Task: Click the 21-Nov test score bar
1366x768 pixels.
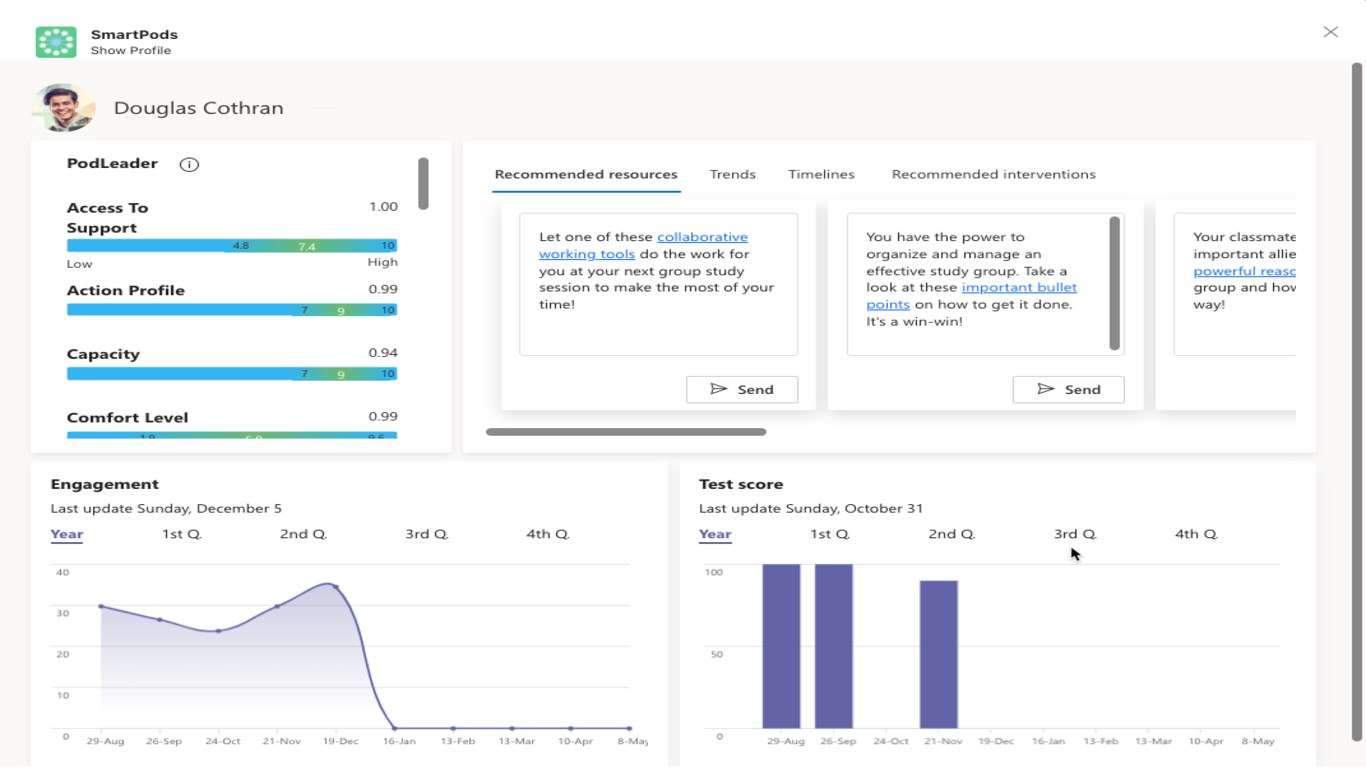Action: [x=939, y=654]
